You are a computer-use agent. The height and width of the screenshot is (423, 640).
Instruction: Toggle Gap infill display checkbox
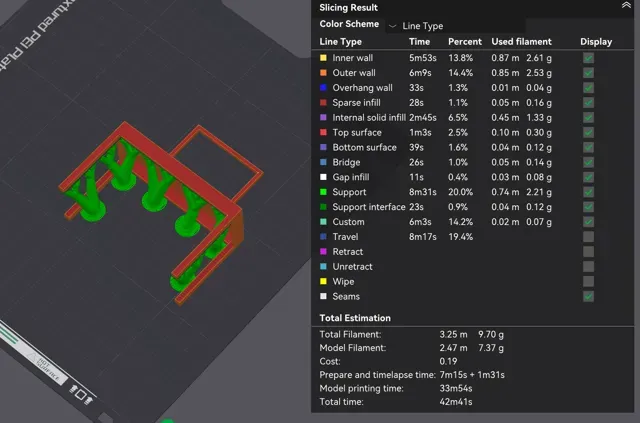588,177
